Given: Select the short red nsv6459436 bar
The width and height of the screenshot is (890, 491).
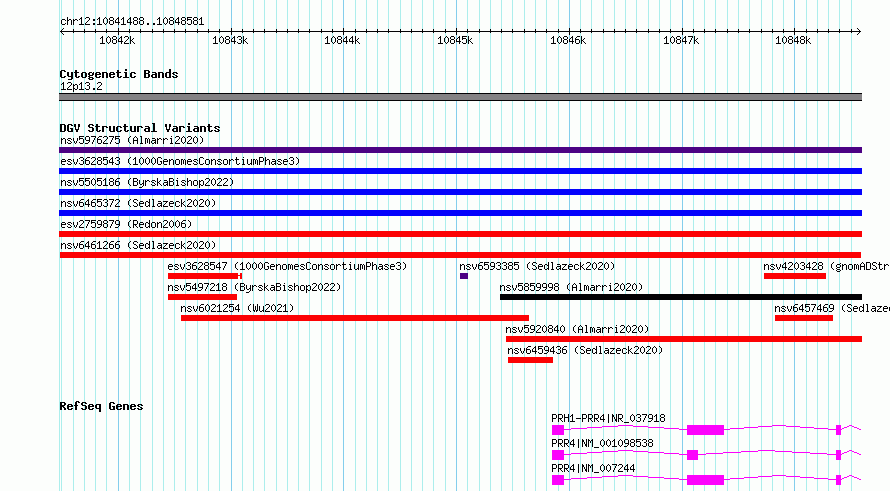Looking at the screenshot, I should coord(530,360).
